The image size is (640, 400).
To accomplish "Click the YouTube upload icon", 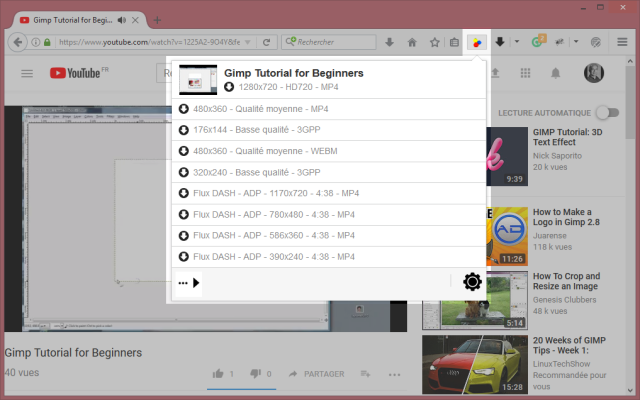I will click(x=495, y=73).
